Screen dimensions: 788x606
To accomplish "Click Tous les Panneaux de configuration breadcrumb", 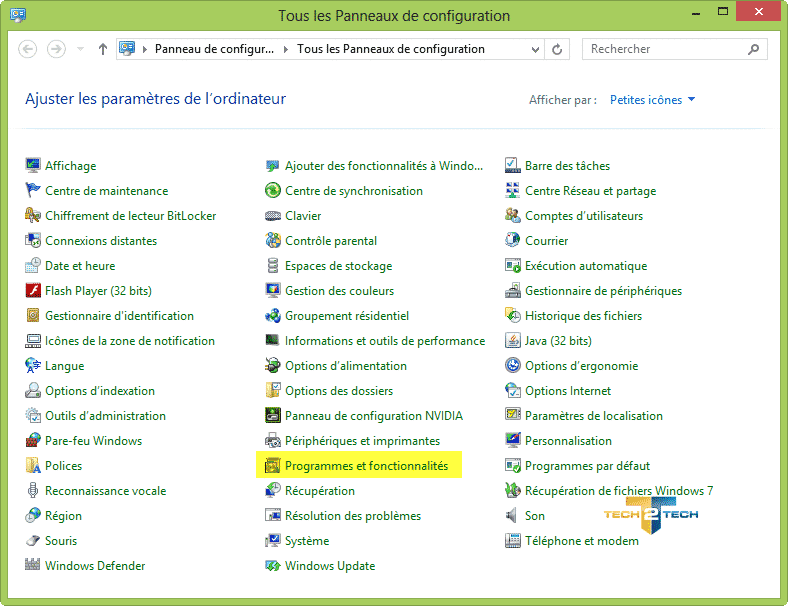I will pos(390,49).
